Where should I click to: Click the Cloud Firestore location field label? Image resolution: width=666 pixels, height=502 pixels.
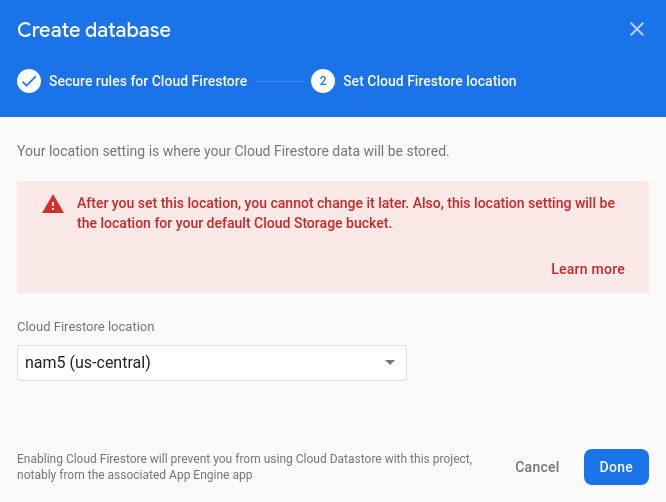[86, 326]
